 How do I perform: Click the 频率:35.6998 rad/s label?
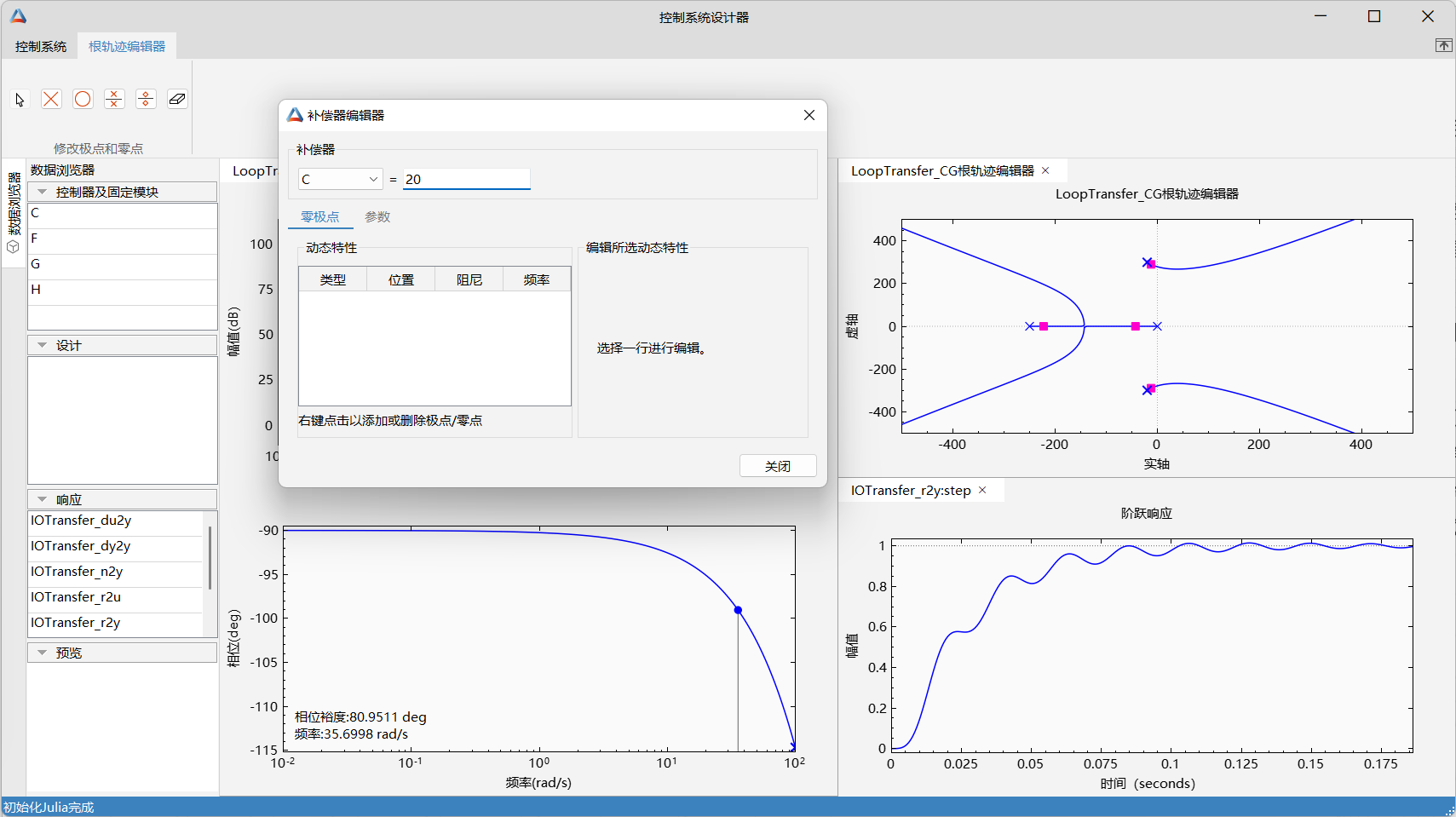tap(351, 734)
